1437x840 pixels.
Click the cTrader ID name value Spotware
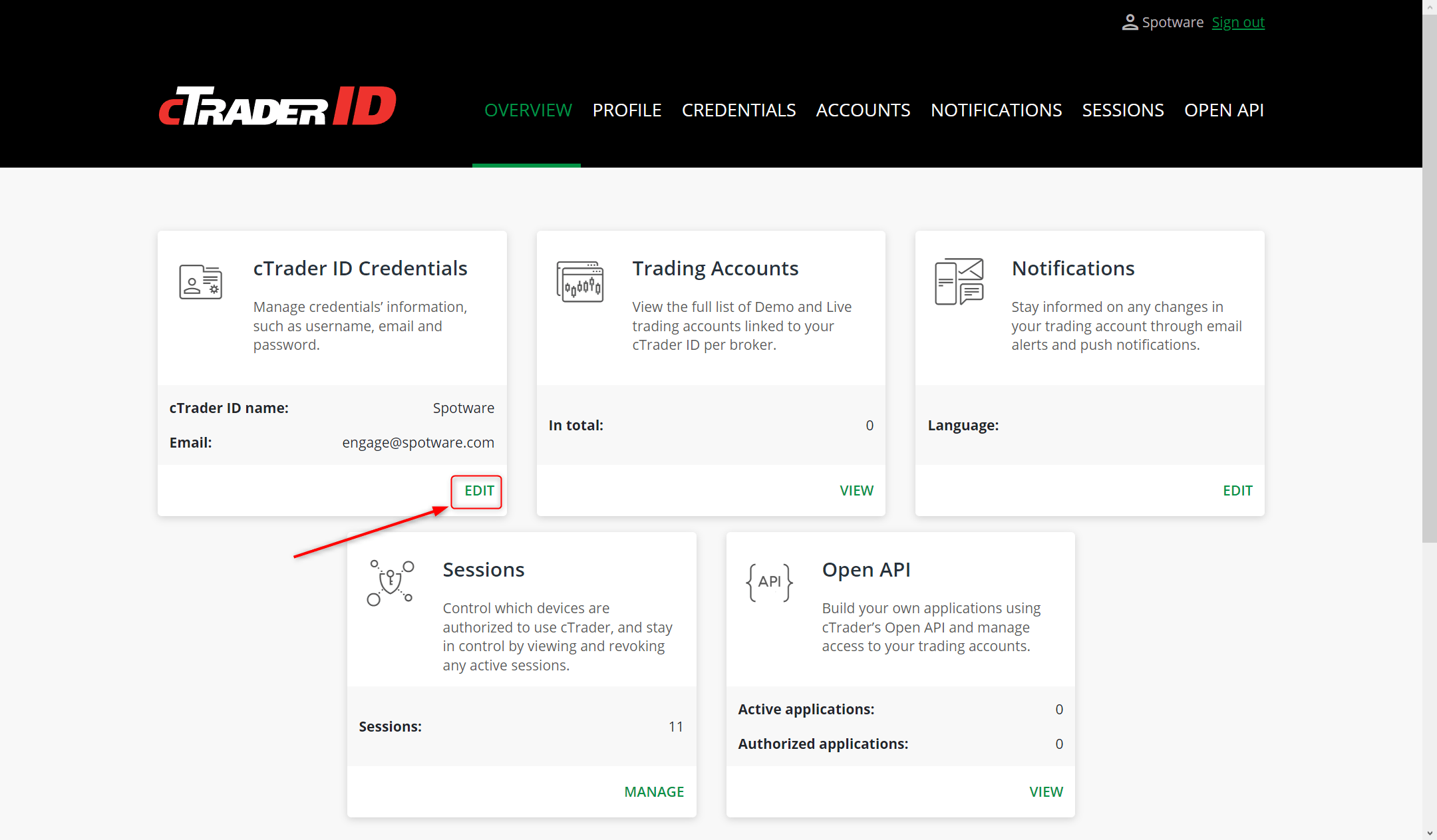pos(464,408)
